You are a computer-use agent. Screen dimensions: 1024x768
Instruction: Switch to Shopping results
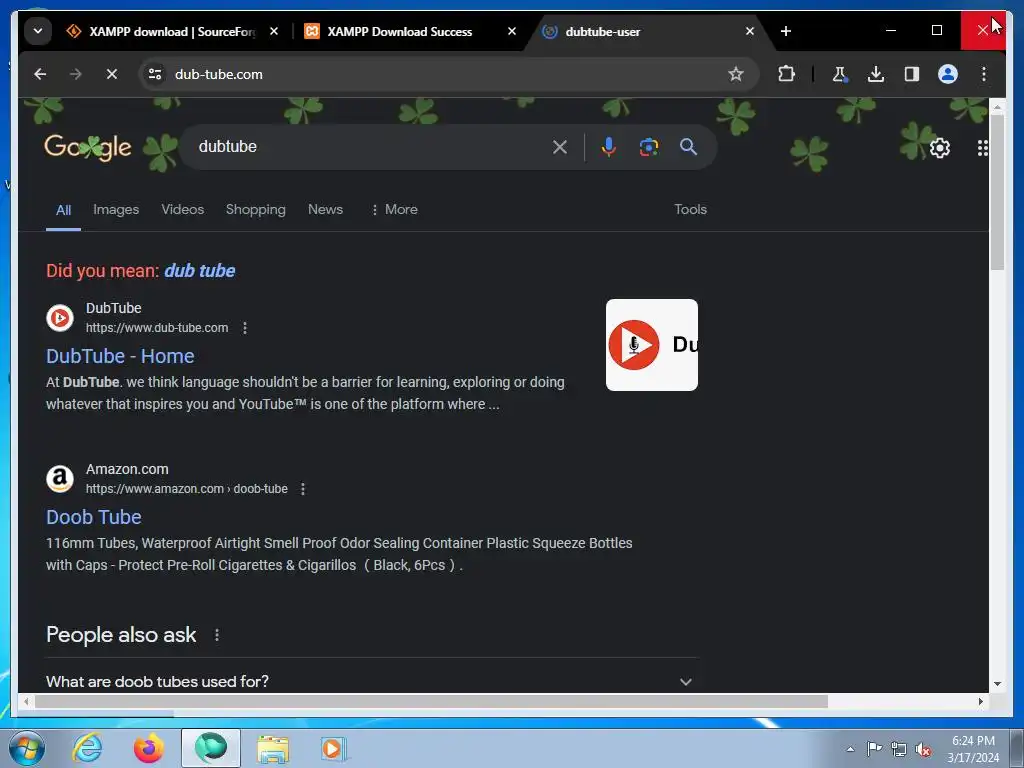[255, 210]
